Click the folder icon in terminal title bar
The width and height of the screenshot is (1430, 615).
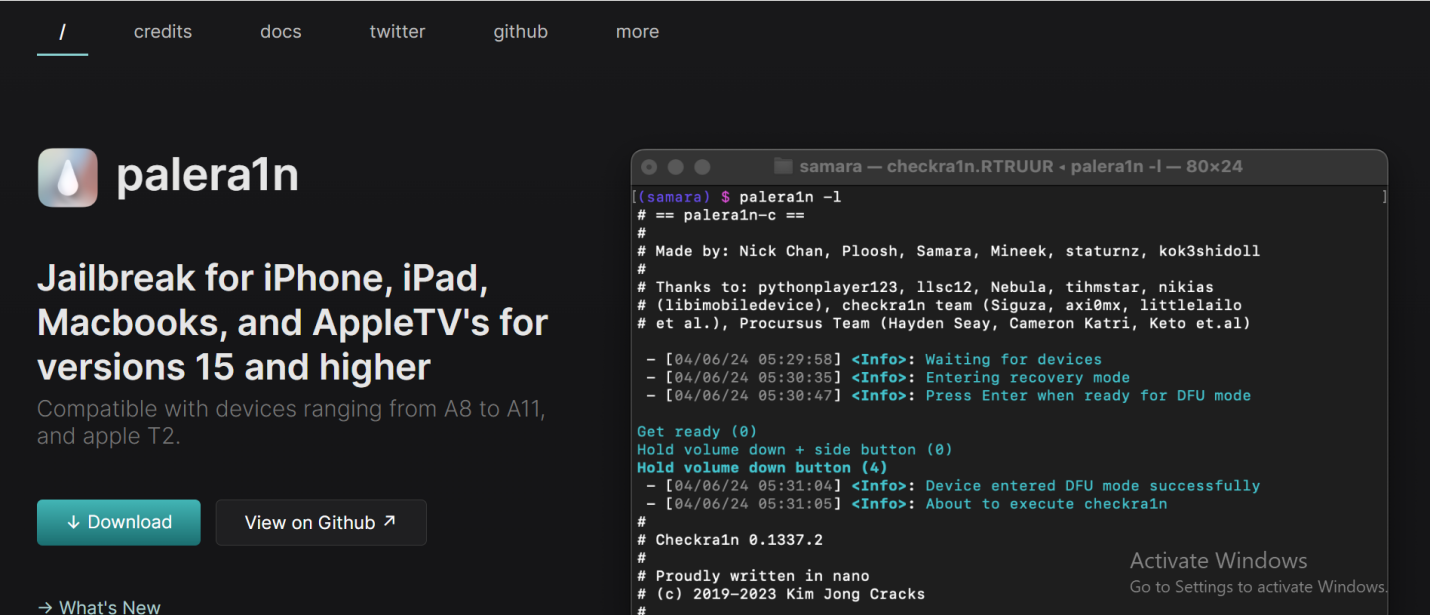click(x=783, y=167)
